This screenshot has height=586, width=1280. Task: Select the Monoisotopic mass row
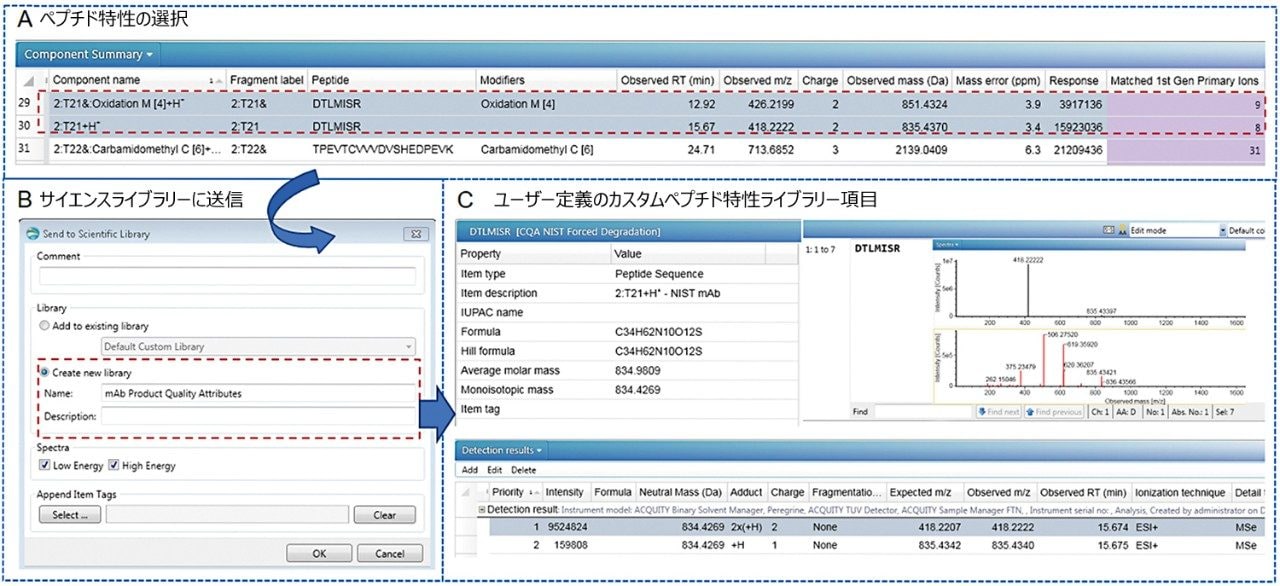[x=627, y=390]
